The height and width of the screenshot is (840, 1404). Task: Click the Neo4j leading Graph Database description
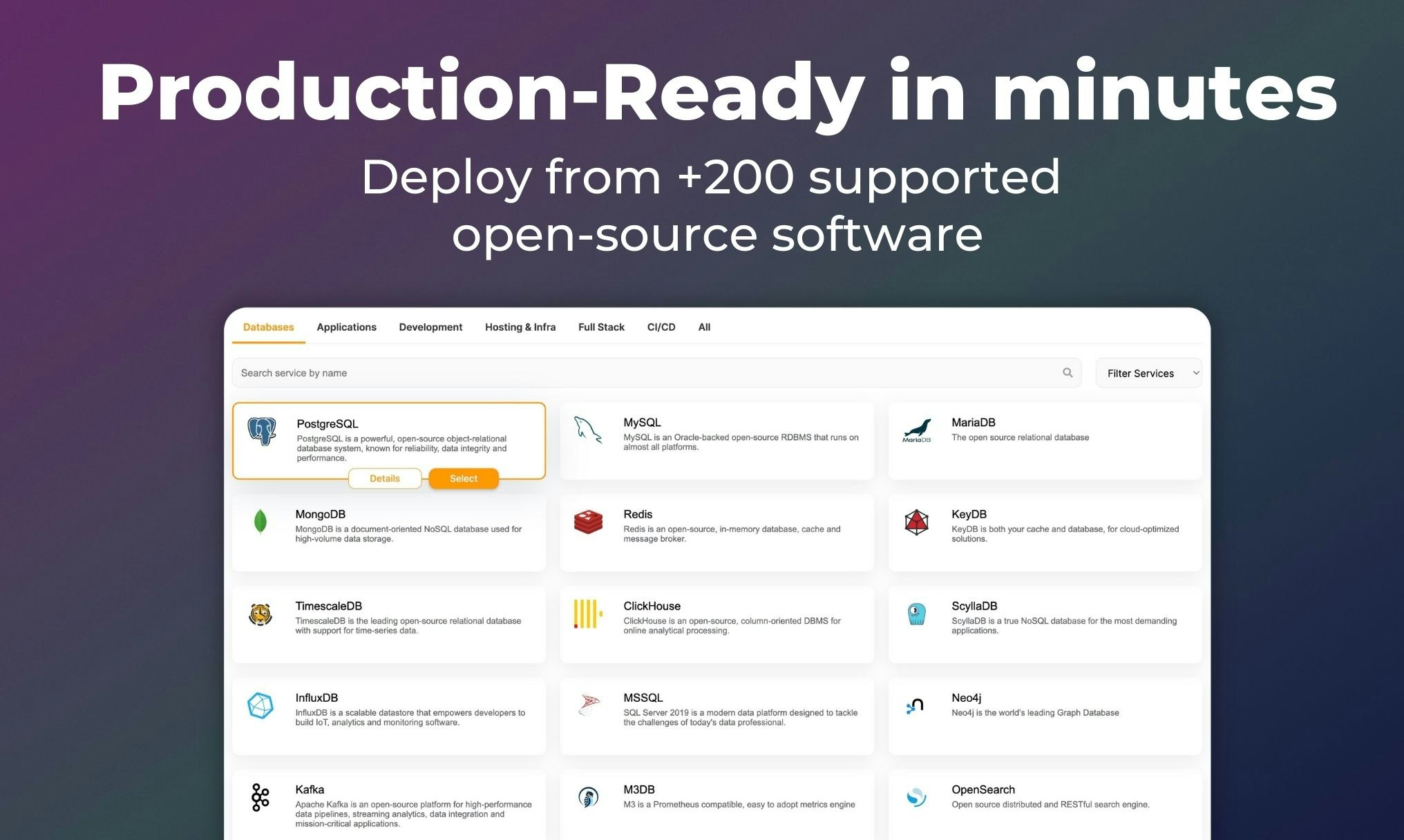click(x=1035, y=713)
